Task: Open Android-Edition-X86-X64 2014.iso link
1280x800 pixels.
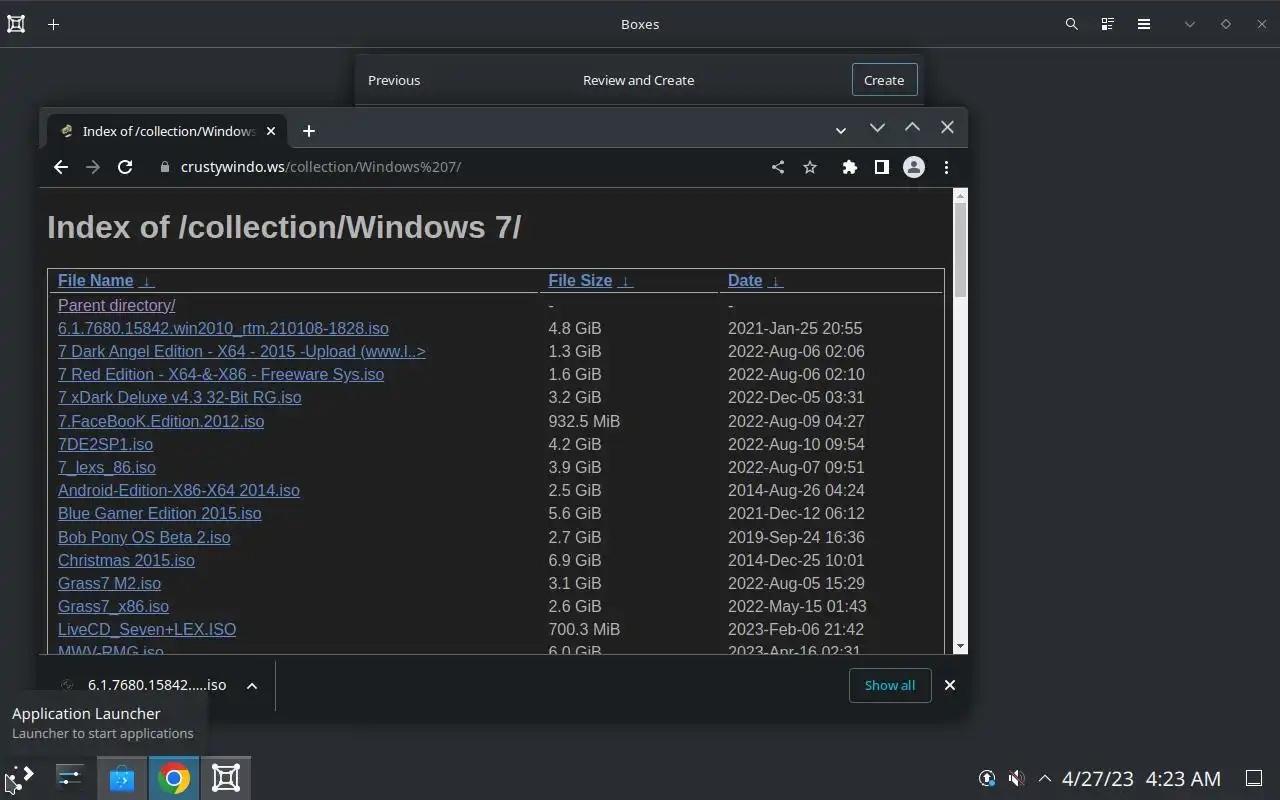Action: [179, 490]
